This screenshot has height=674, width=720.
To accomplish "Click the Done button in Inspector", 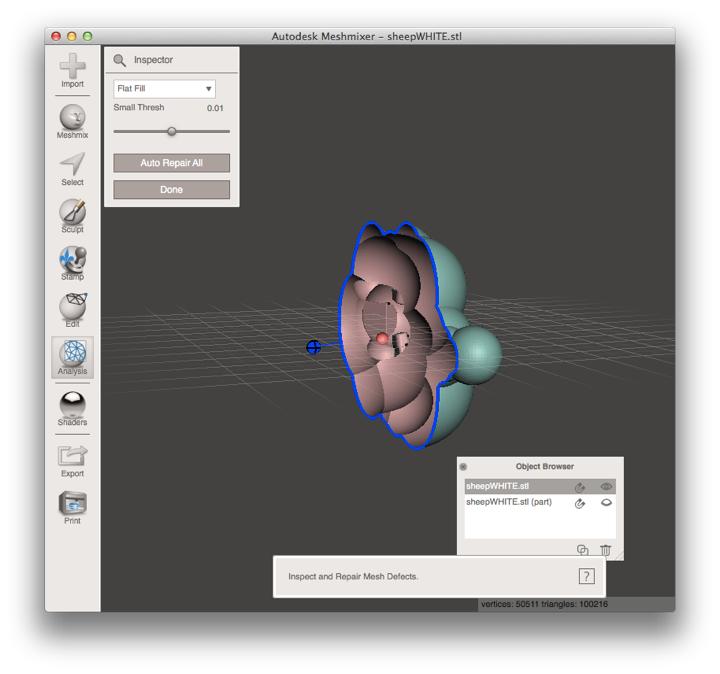I will 171,189.
